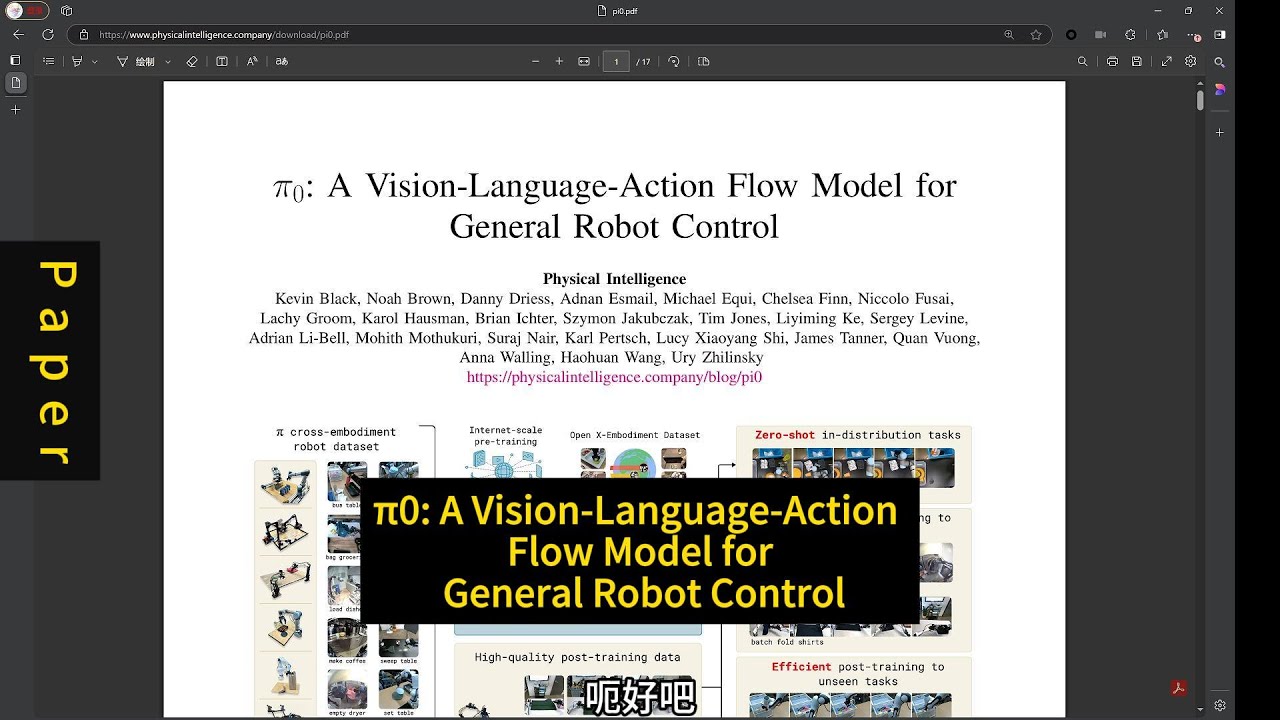Open the zoom magnifier in address bar
1280x720 pixels.
click(x=1009, y=34)
